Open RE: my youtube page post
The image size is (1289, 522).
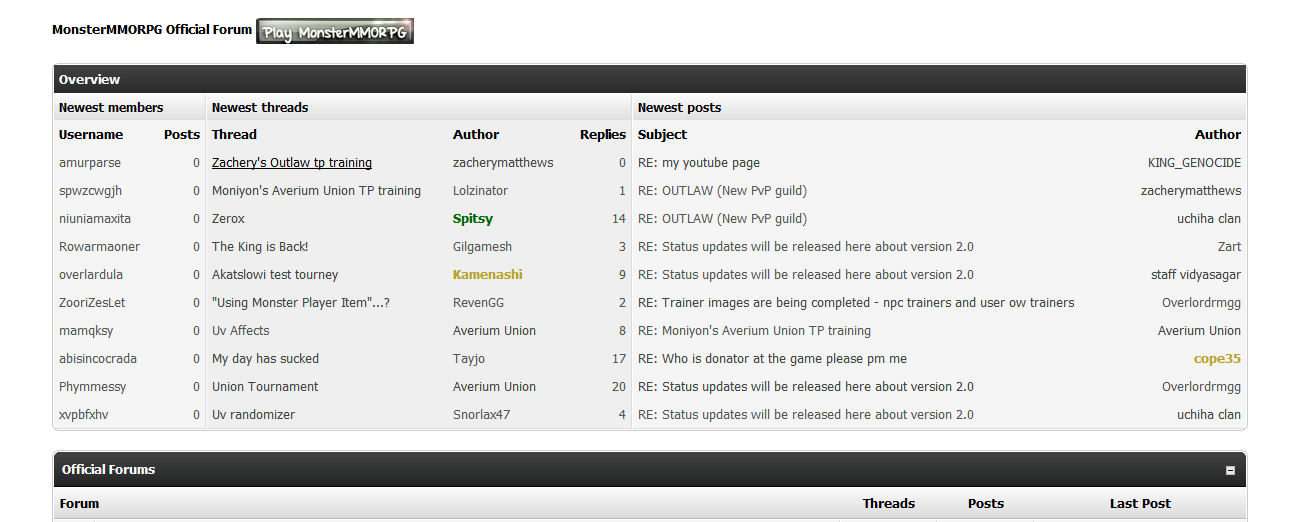click(x=699, y=163)
